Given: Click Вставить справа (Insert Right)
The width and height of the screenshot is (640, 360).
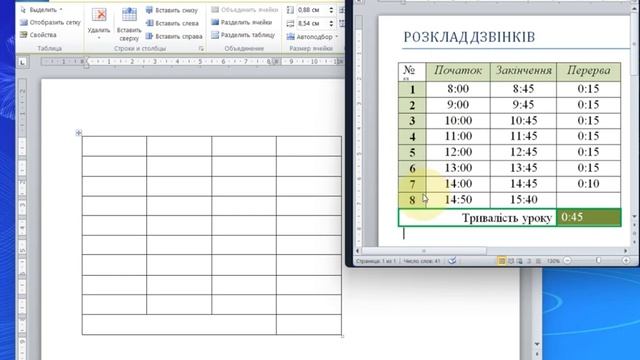Looking at the screenshot, I should (174, 36).
